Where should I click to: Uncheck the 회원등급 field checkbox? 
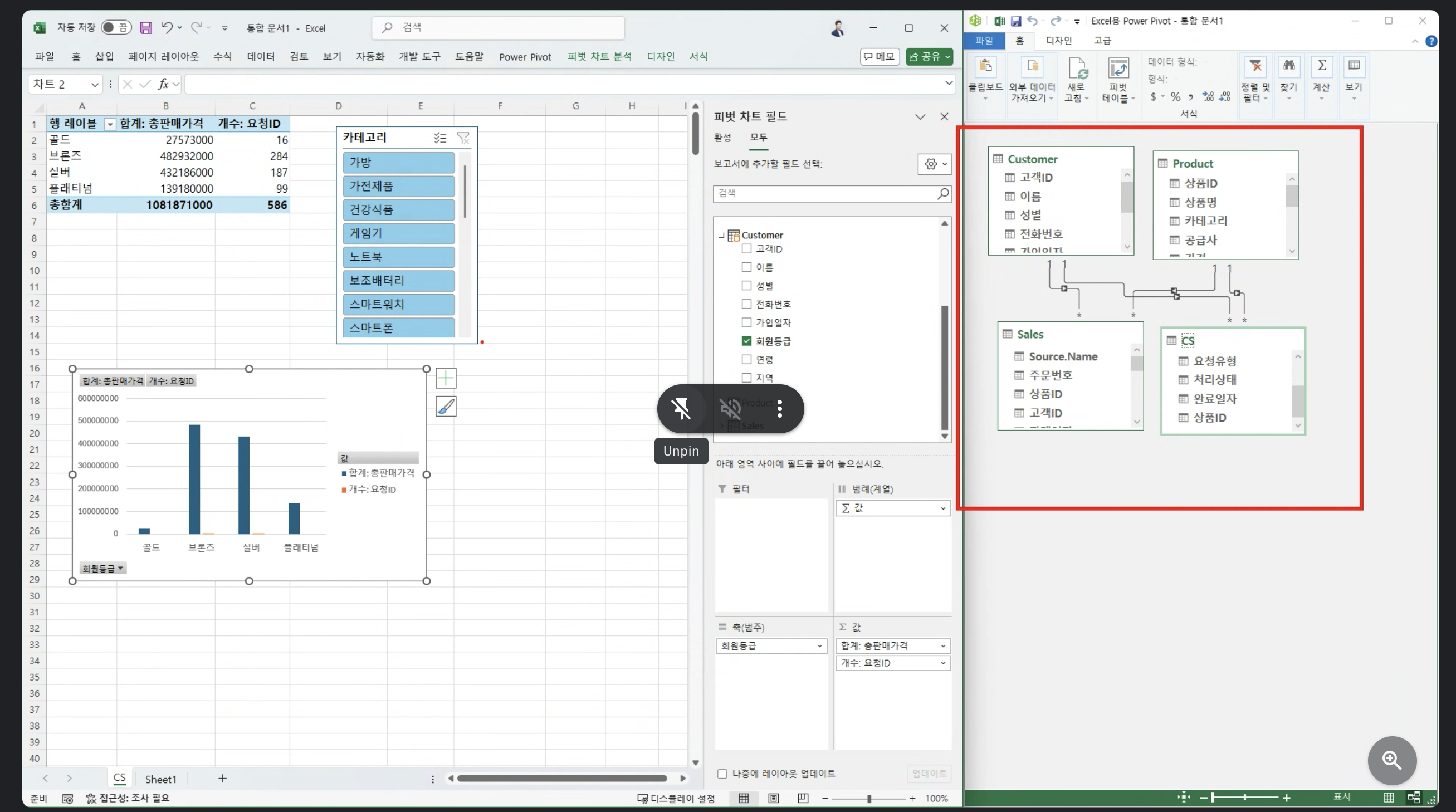tap(746, 341)
